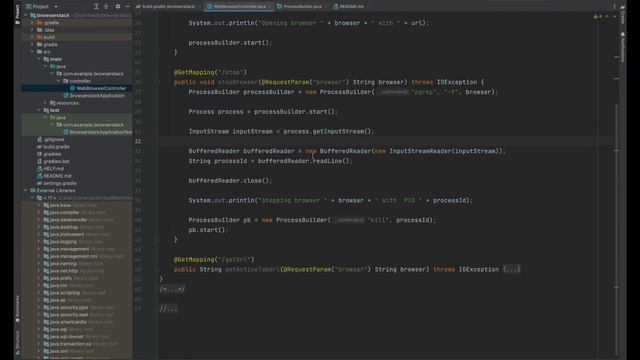This screenshot has height=360, width=640.
Task: Expand the folded getActiveTabUrl method body
Action: (511, 269)
